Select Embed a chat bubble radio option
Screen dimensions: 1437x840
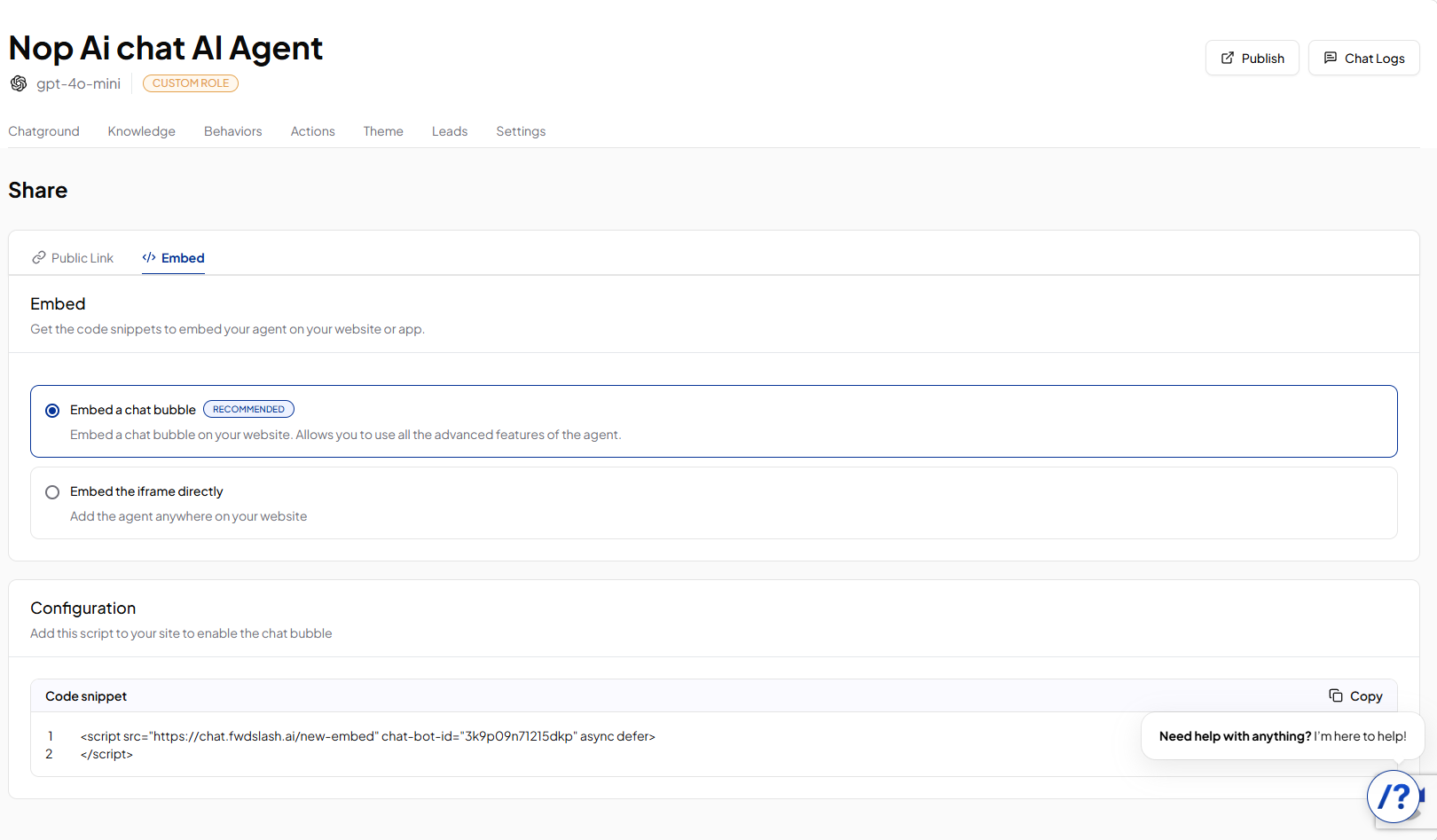point(52,410)
